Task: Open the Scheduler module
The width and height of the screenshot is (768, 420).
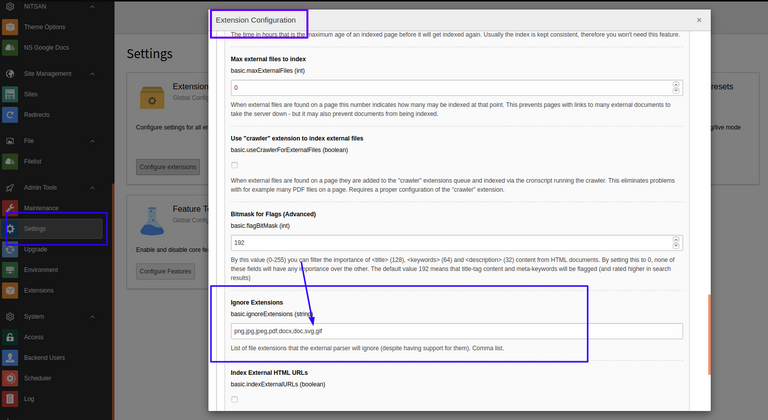Action: tap(40, 379)
